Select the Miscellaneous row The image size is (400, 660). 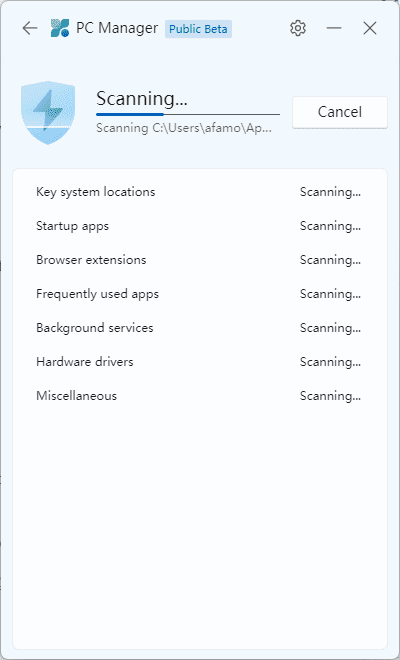(x=200, y=396)
